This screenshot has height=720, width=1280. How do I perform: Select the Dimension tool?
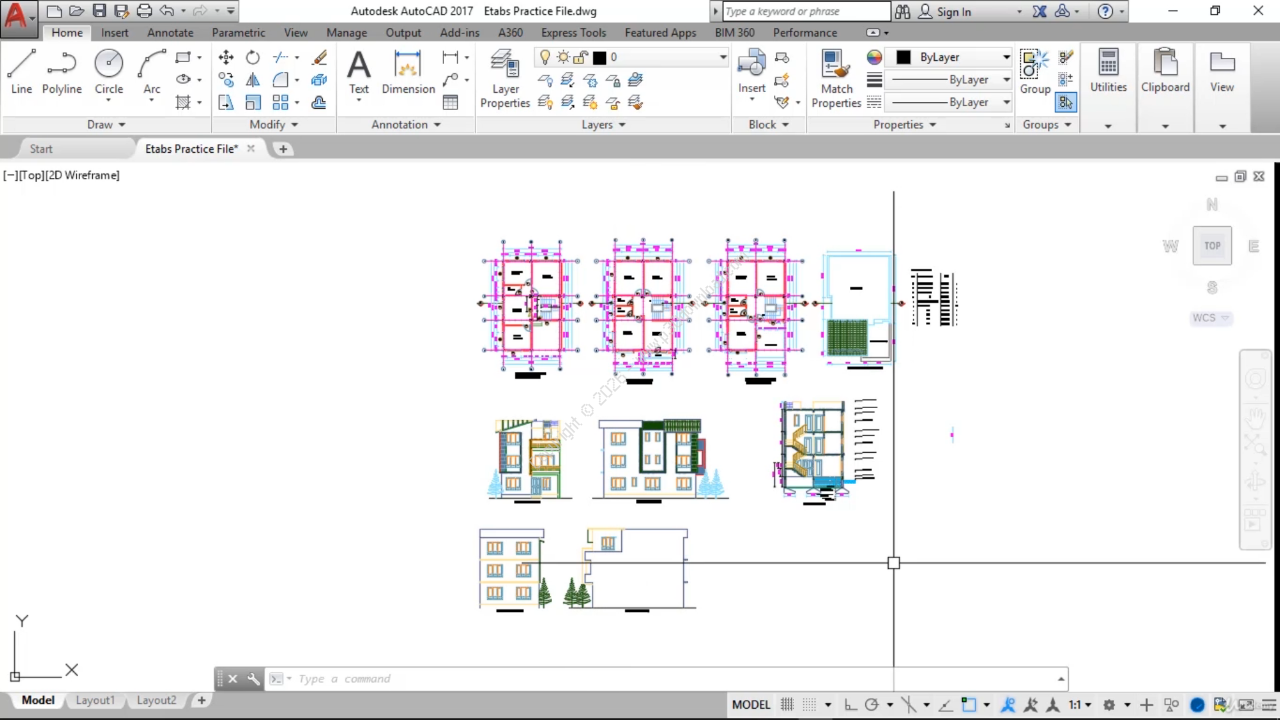[408, 74]
